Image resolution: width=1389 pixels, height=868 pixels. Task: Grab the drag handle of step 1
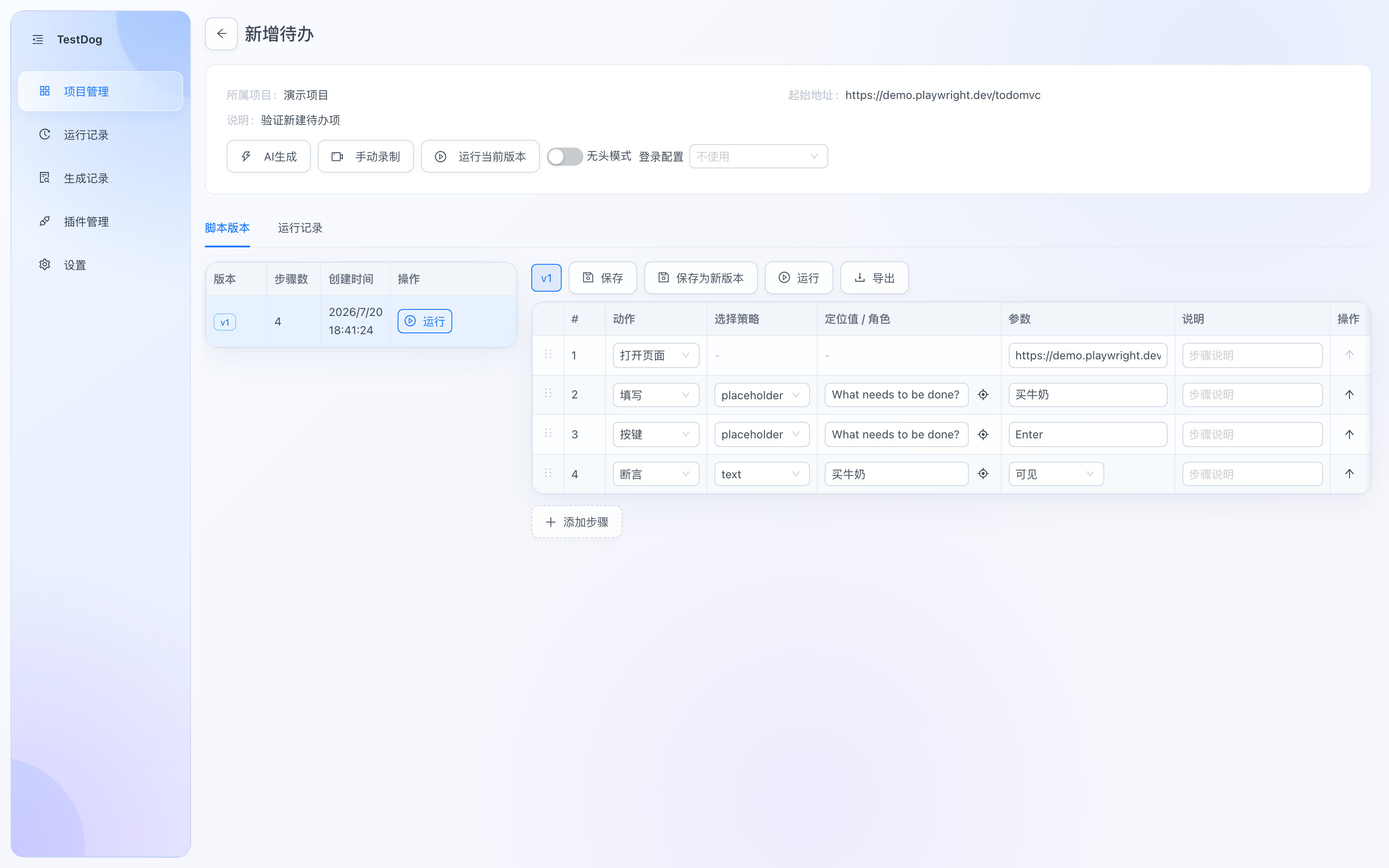(548, 354)
